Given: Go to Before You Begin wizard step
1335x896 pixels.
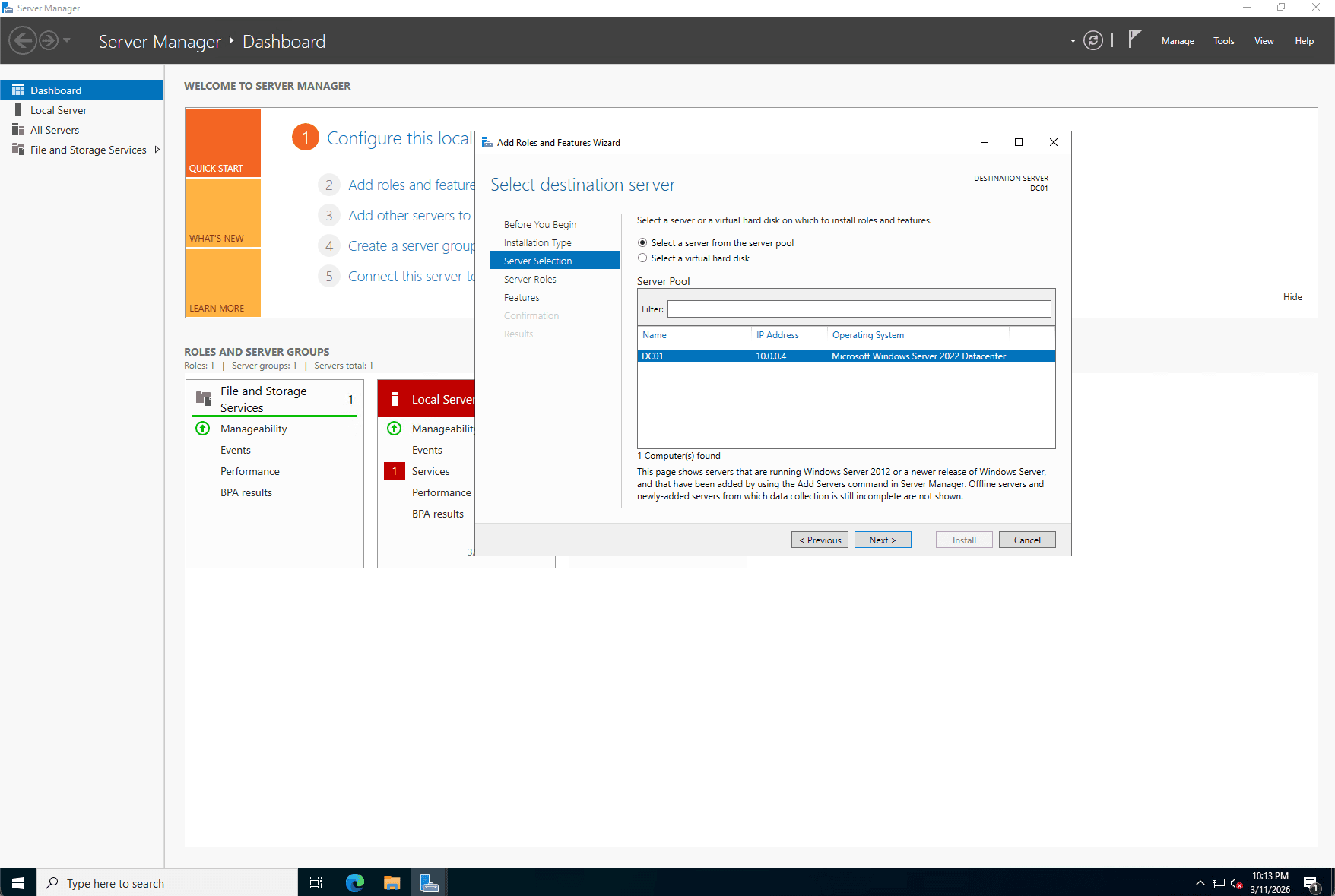Looking at the screenshot, I should [540, 224].
